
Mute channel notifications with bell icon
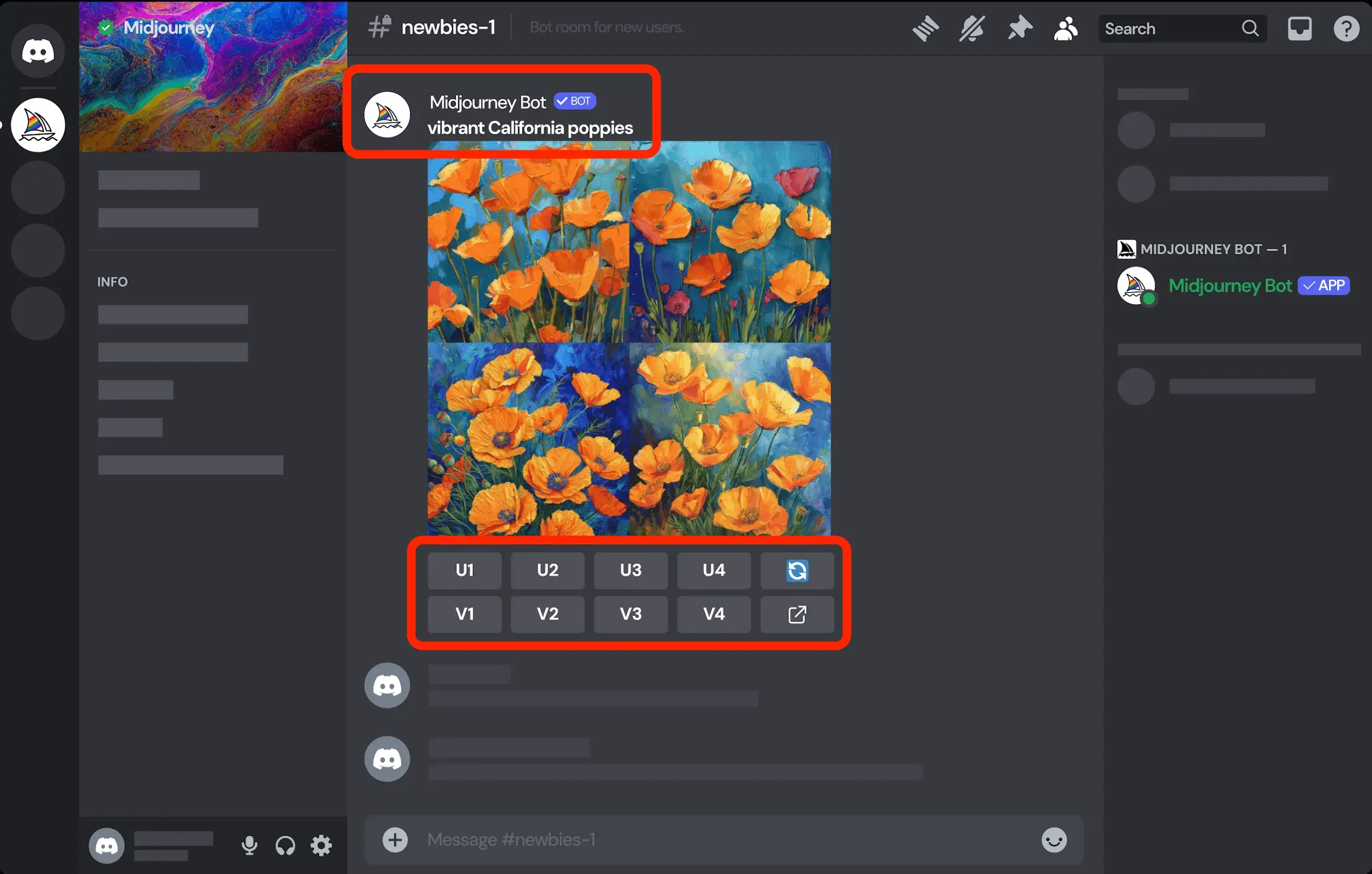coord(972,28)
